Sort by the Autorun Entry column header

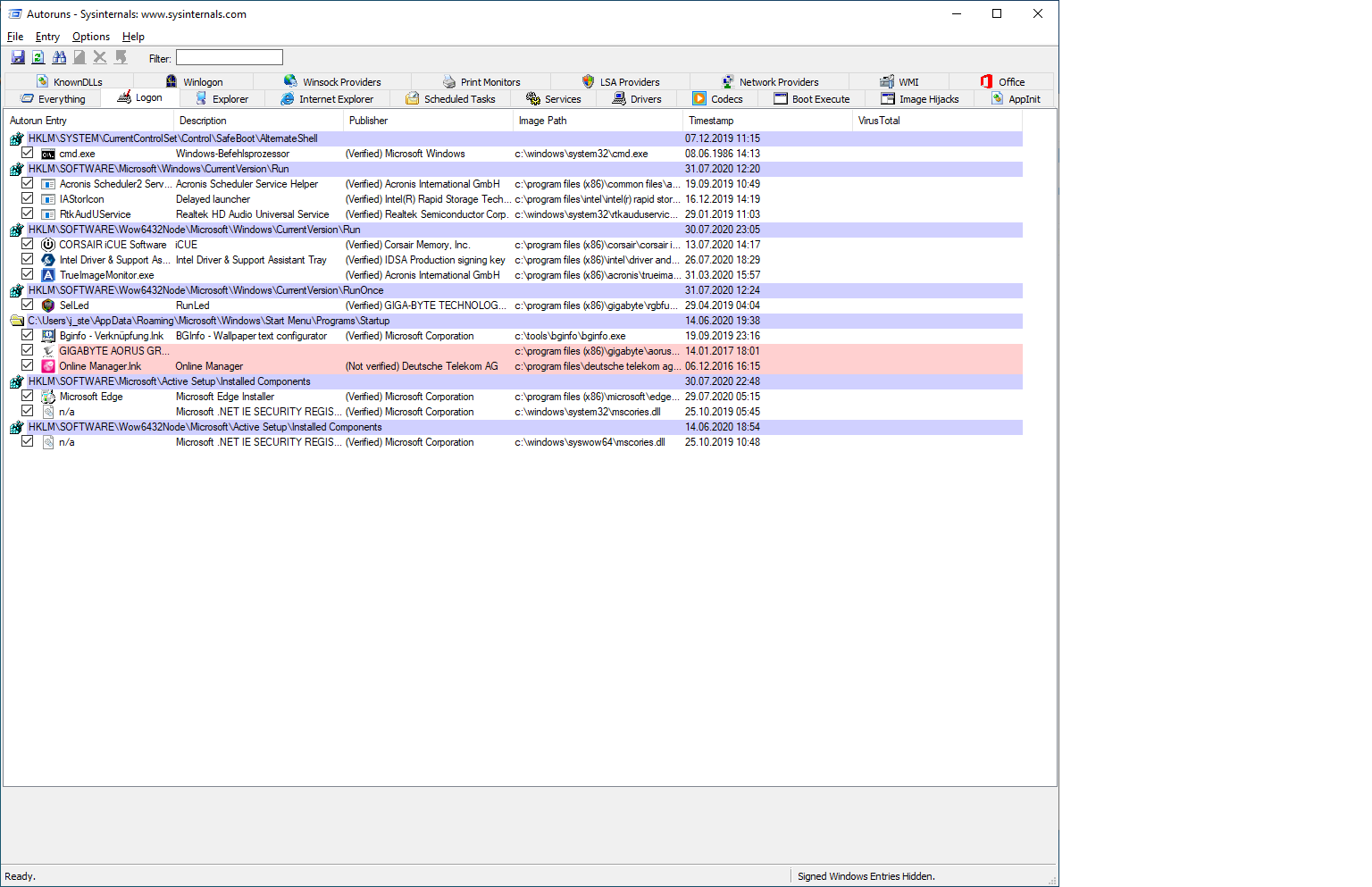click(x=88, y=121)
